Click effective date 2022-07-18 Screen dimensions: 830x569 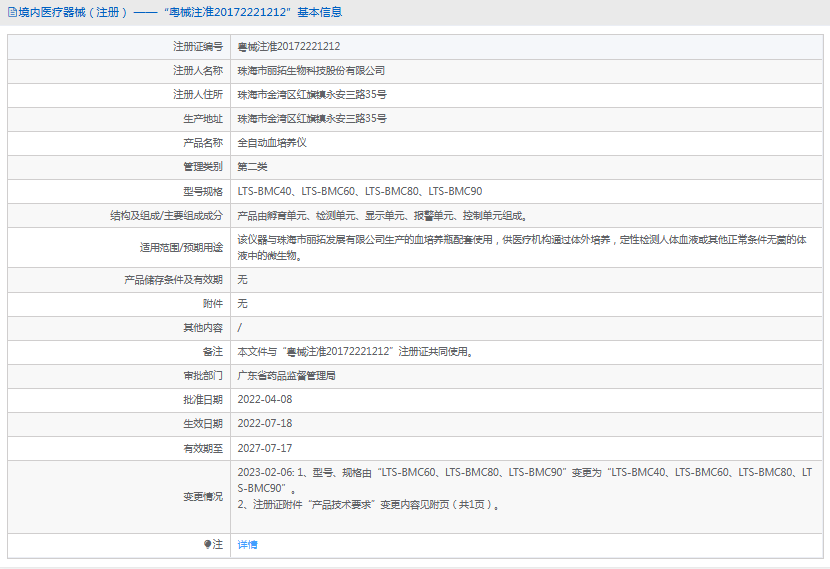click(265, 424)
